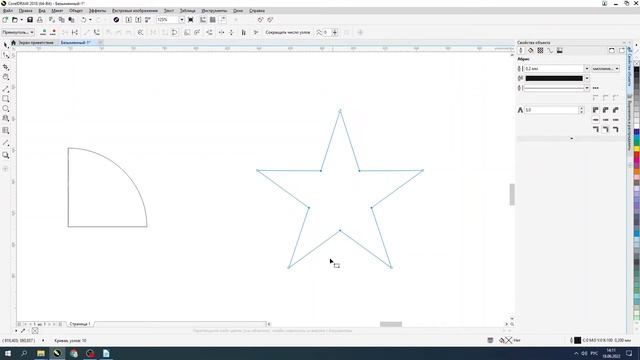Open the Undo history dropdown arrow

click(x=90, y=20)
